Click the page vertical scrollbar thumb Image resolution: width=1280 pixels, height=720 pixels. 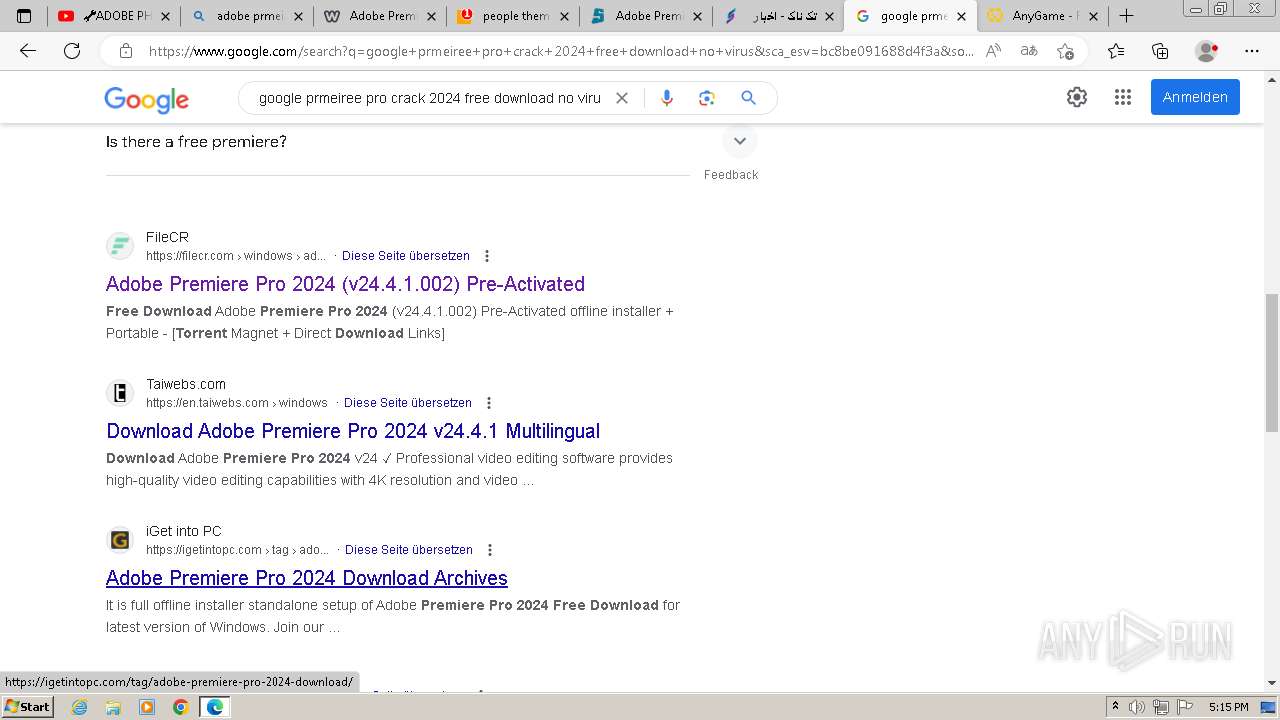pyautogui.click(x=1272, y=363)
